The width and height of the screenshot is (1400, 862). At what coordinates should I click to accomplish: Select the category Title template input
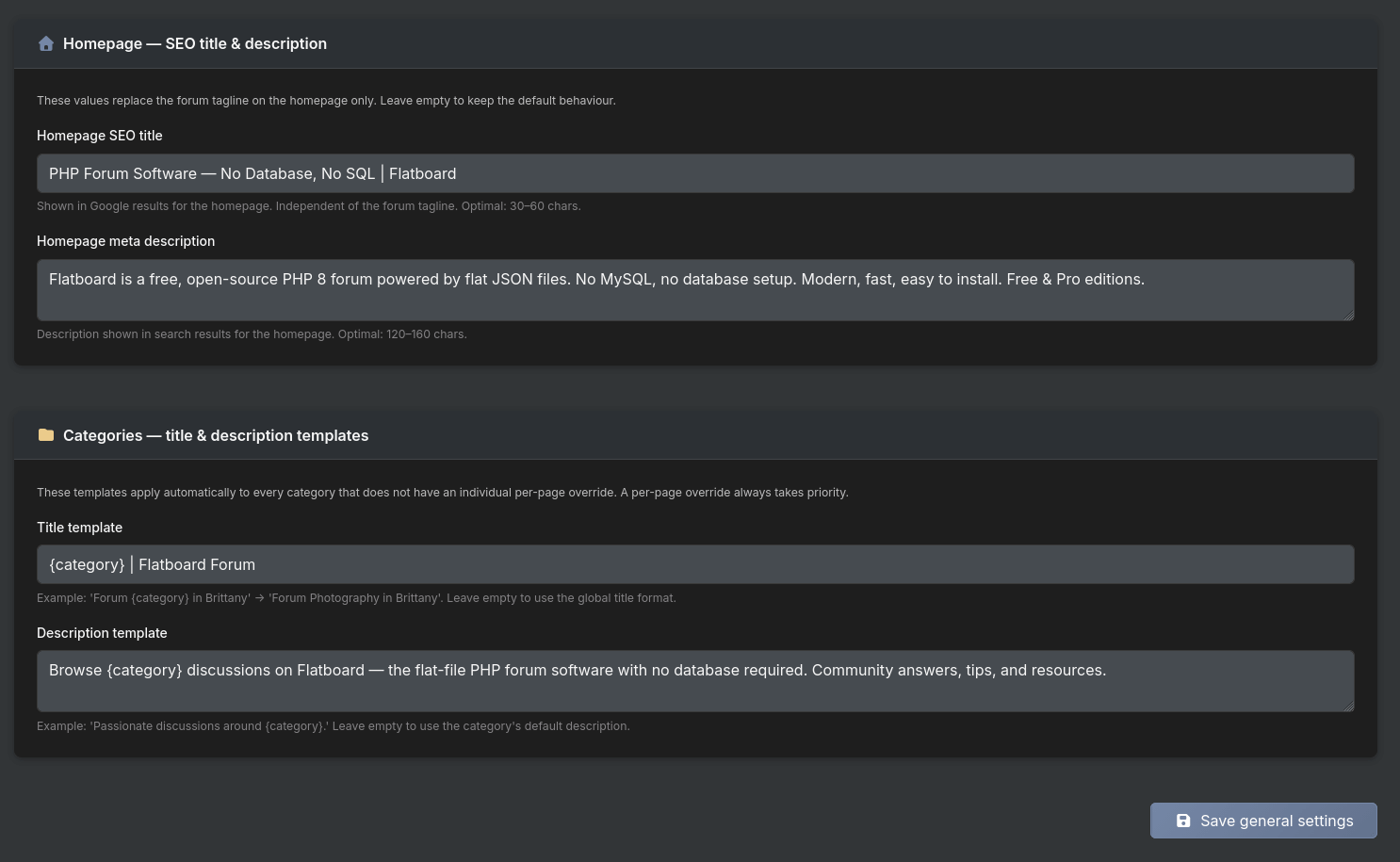pos(695,564)
